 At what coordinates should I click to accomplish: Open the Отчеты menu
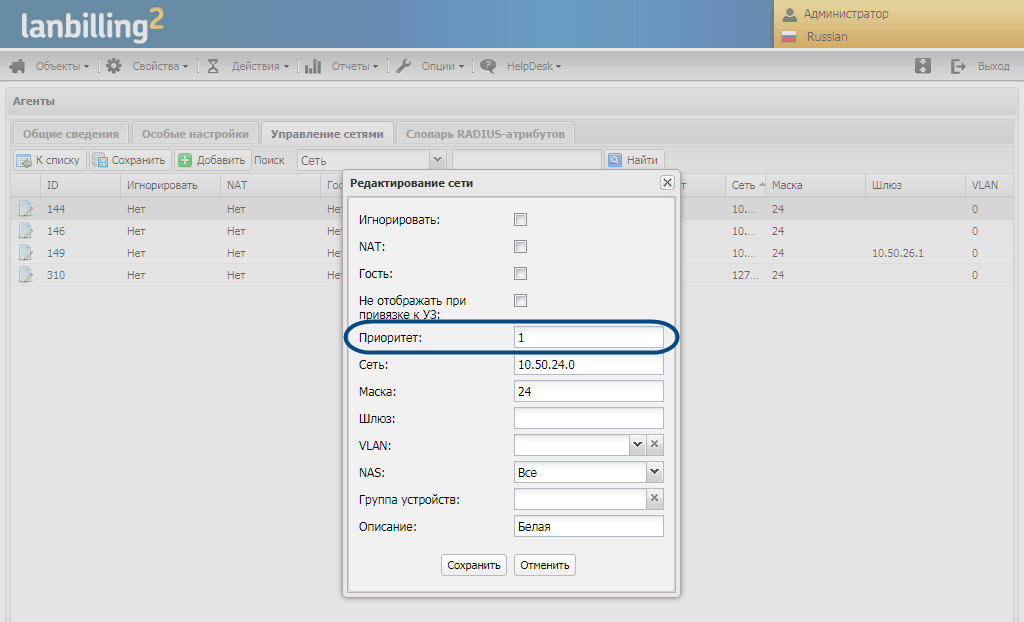coord(355,66)
